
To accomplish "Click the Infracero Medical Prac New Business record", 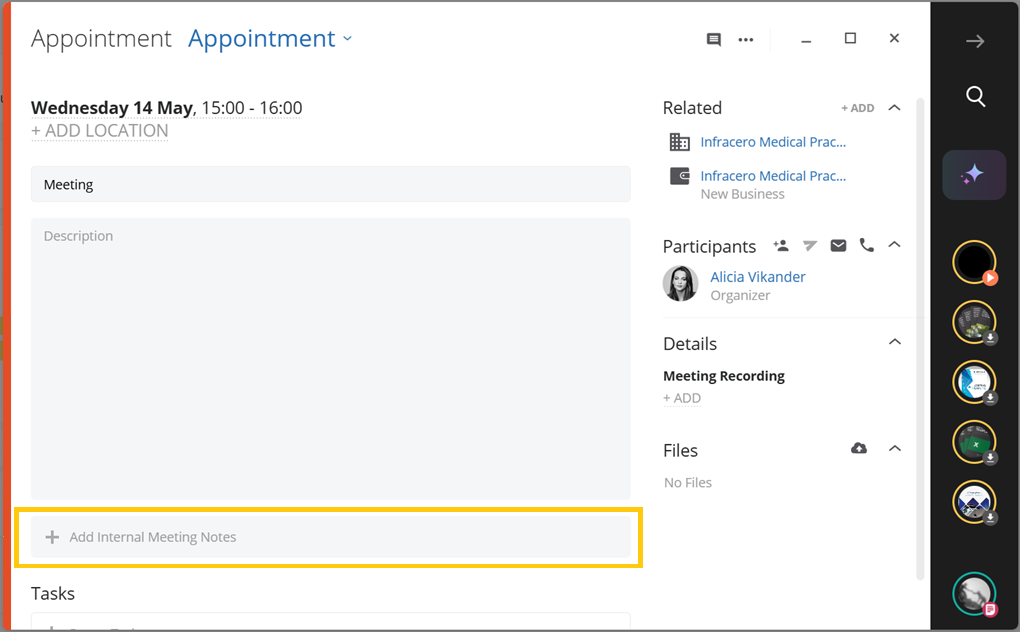I will [x=775, y=175].
